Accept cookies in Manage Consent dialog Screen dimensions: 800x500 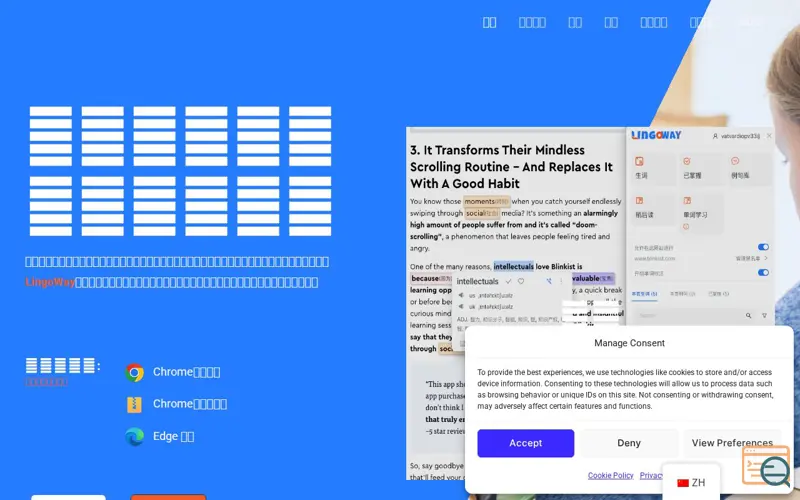[526, 443]
